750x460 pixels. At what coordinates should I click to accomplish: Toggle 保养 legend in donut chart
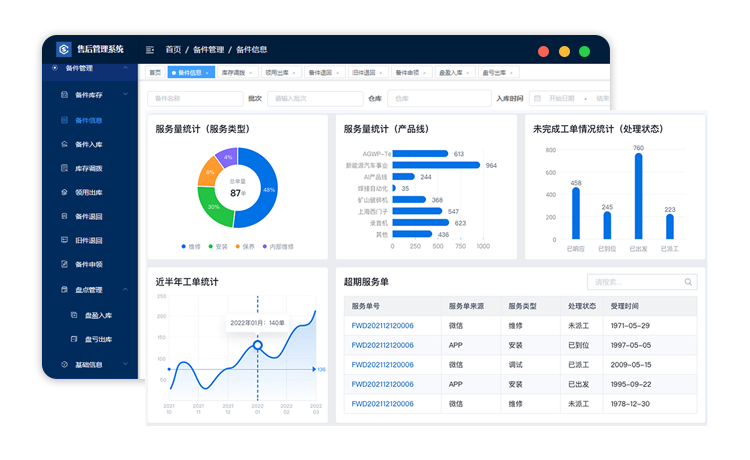[x=245, y=247]
